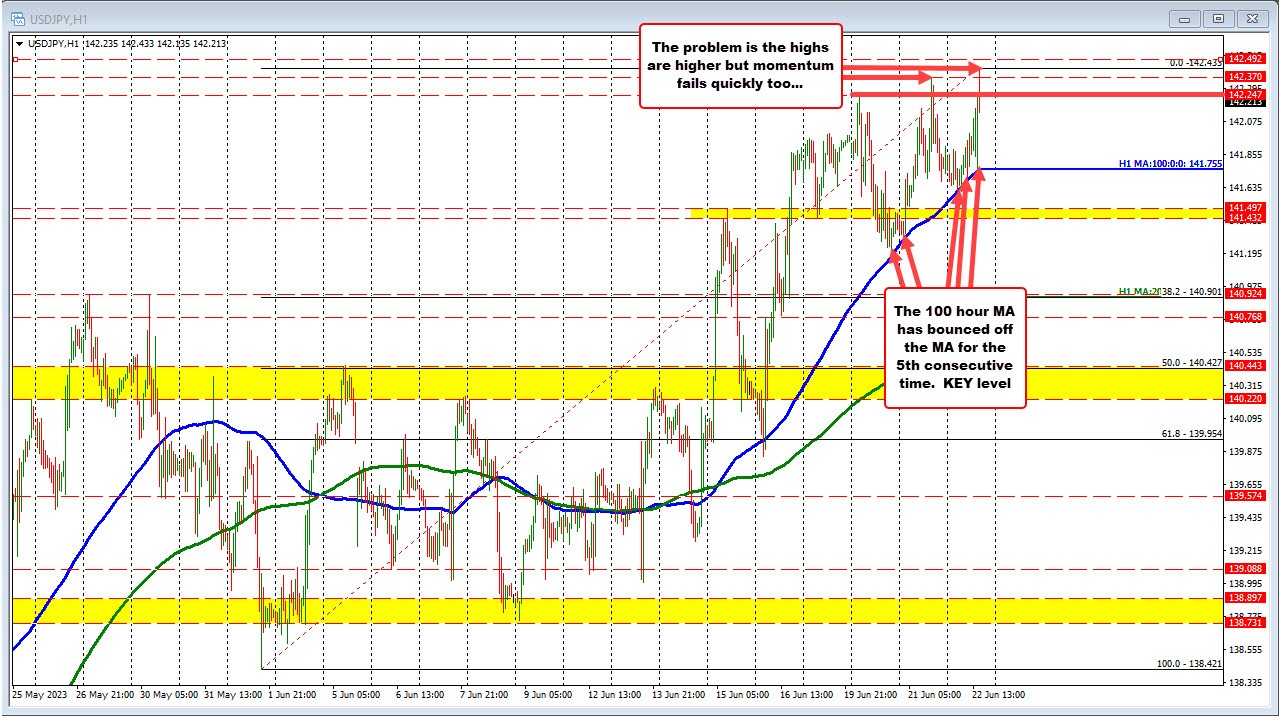This screenshot has height=716, width=1279.
Task: Expand the triangle beside USDJPY,H1 label
Action: (19, 43)
